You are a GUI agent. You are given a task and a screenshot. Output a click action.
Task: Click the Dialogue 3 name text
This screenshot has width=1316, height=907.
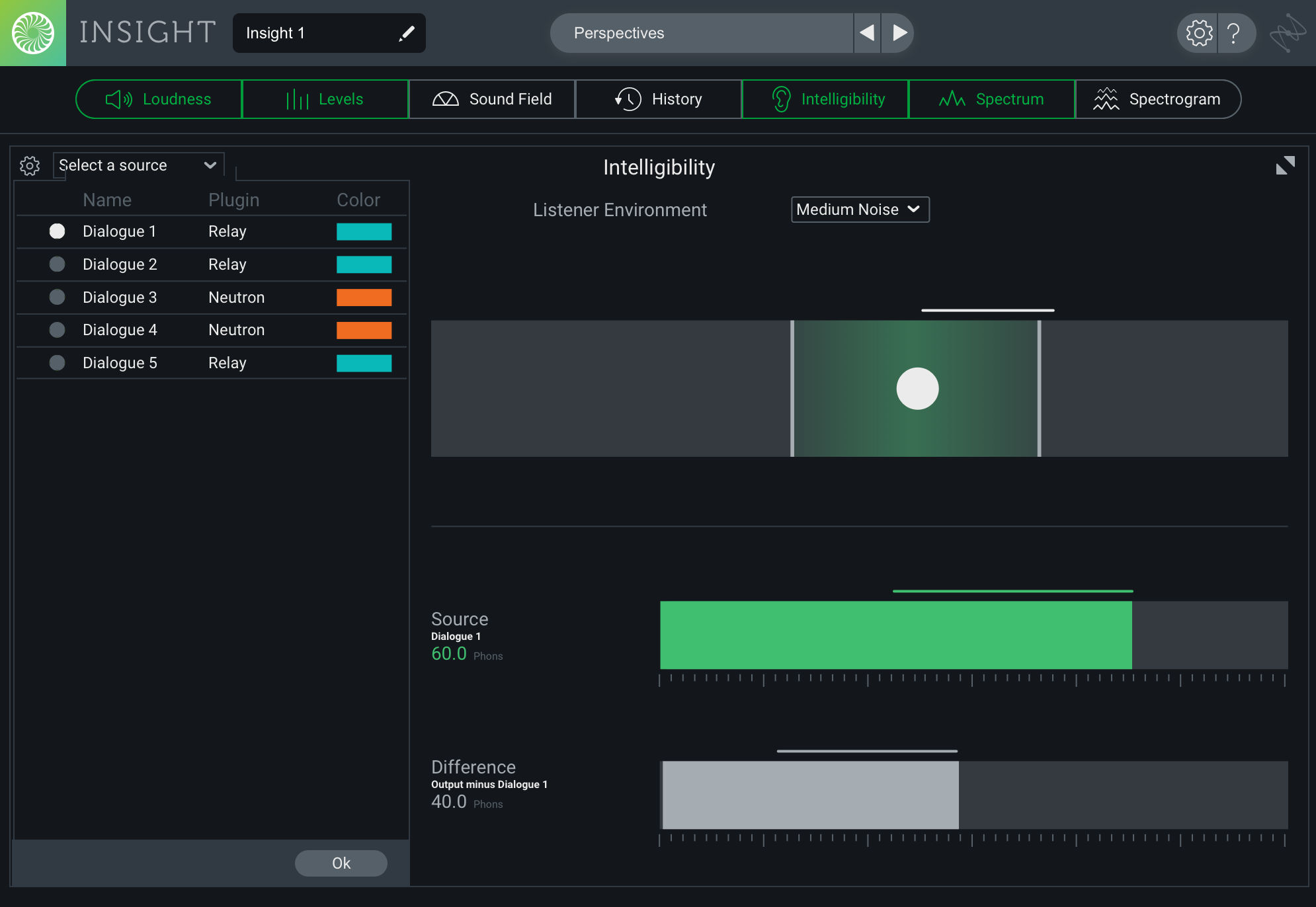[120, 297]
